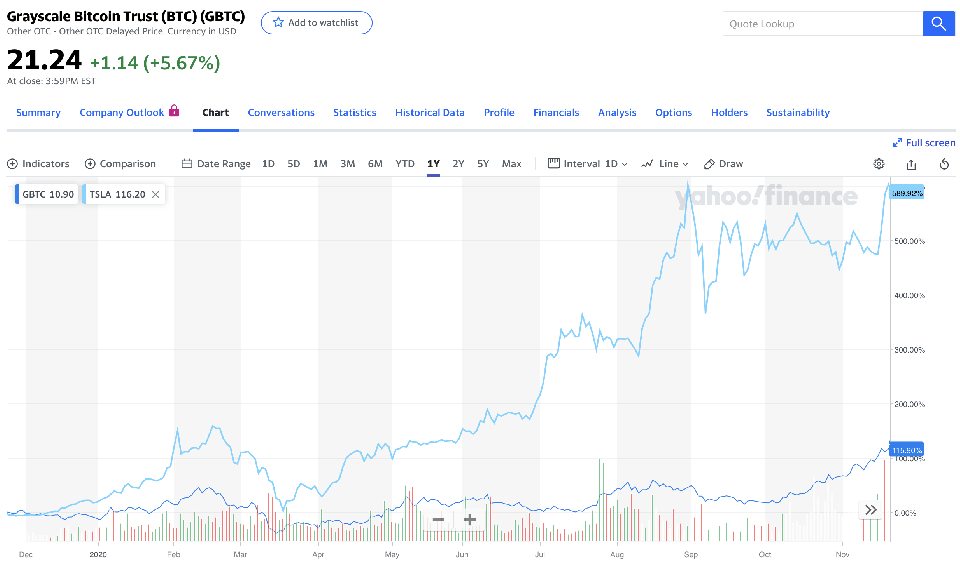Viewport: 960px width, 574px height.
Task: Select the 5D time range
Action: coord(293,164)
